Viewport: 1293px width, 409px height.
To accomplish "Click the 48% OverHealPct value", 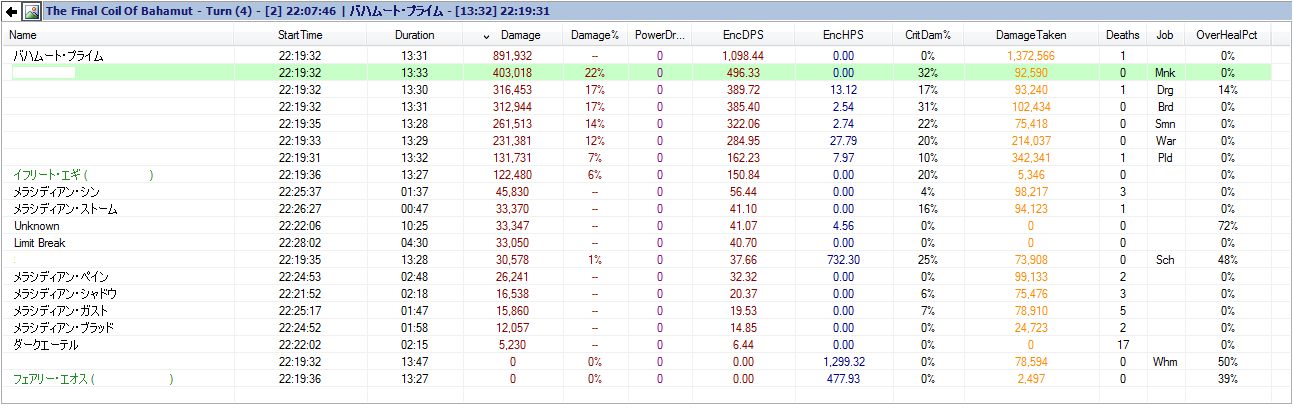I will (x=1228, y=260).
